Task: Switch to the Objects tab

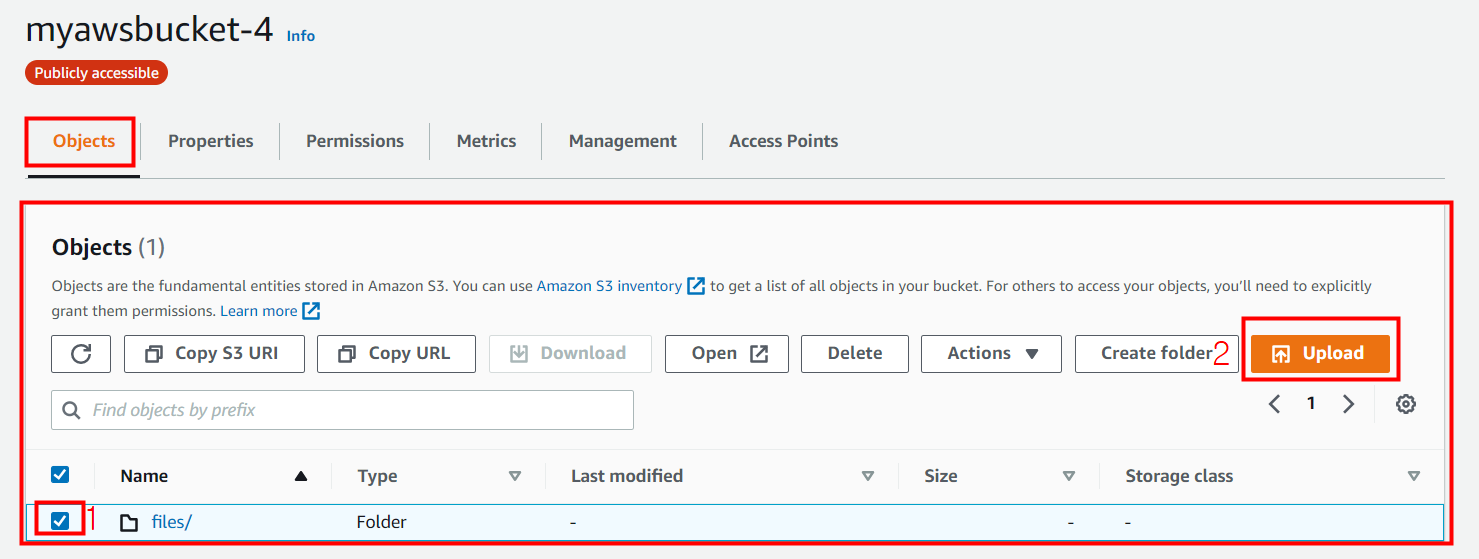Action: click(84, 141)
